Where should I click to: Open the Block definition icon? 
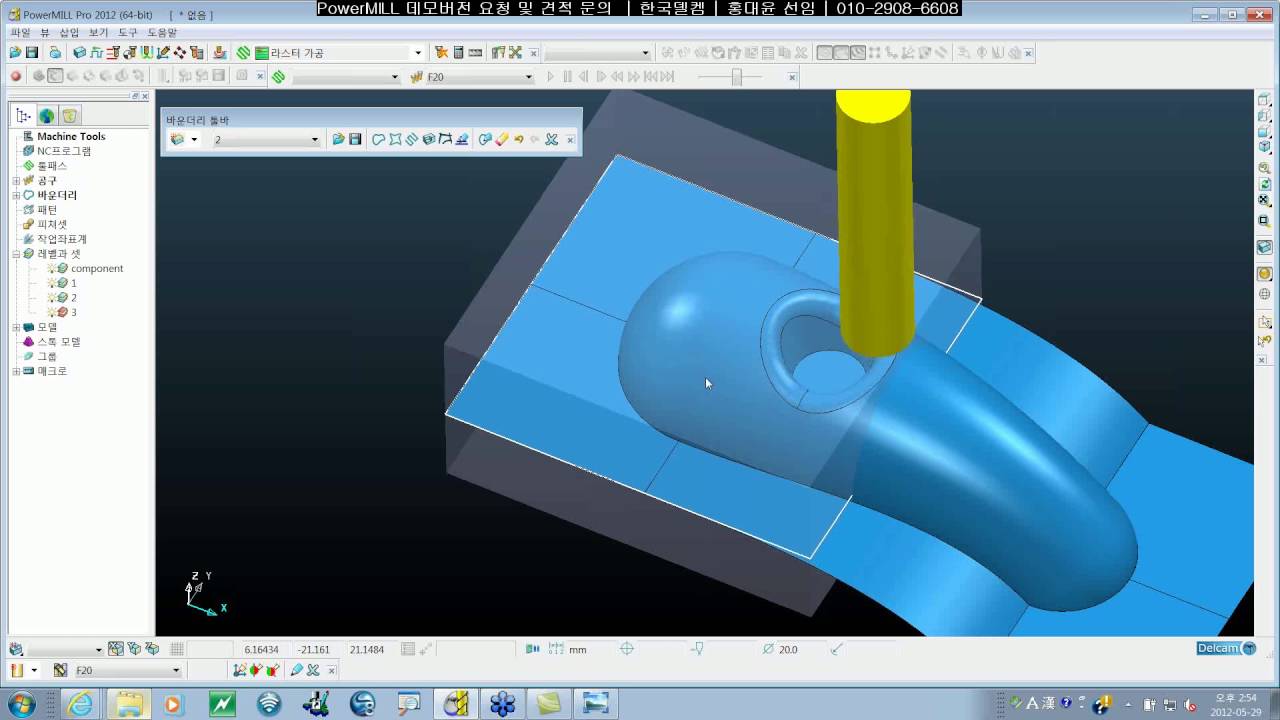[79, 52]
